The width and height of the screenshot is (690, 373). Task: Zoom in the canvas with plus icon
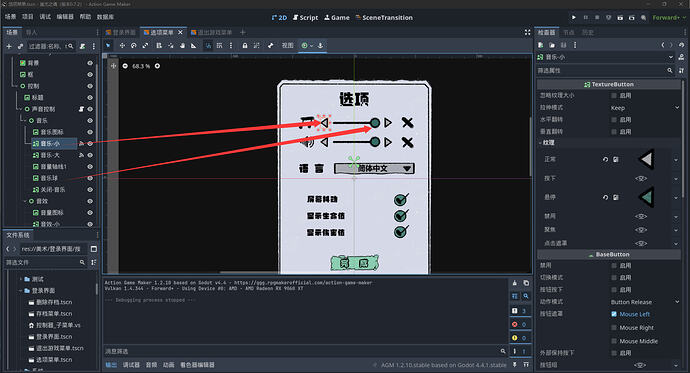(157, 66)
